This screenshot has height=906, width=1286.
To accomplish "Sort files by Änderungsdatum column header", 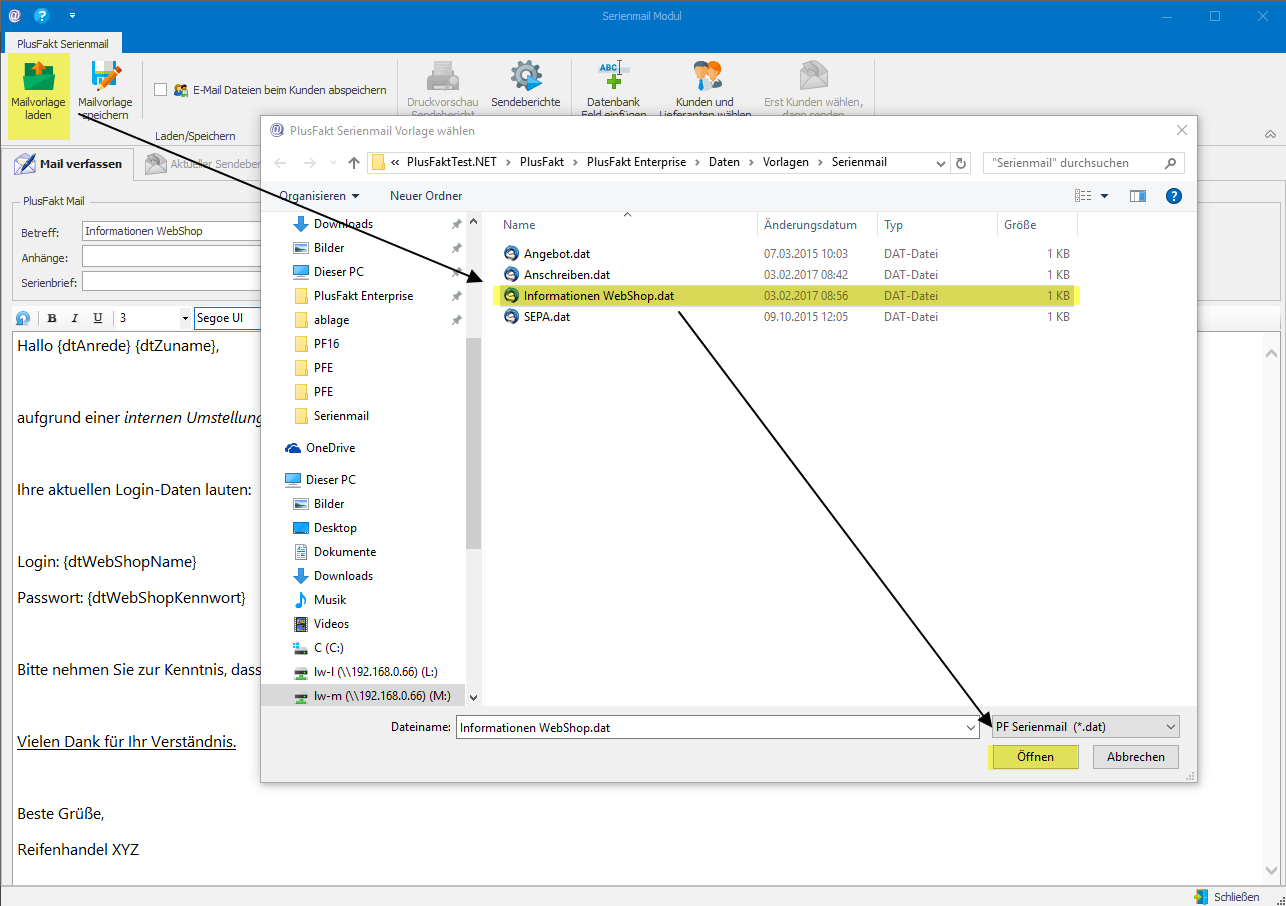I will pyautogui.click(x=817, y=225).
